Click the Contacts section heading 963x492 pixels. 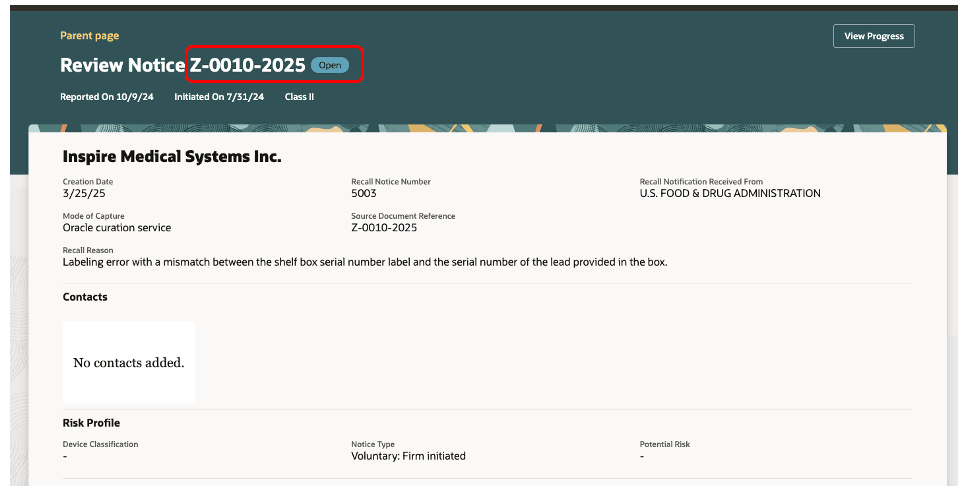coord(85,297)
